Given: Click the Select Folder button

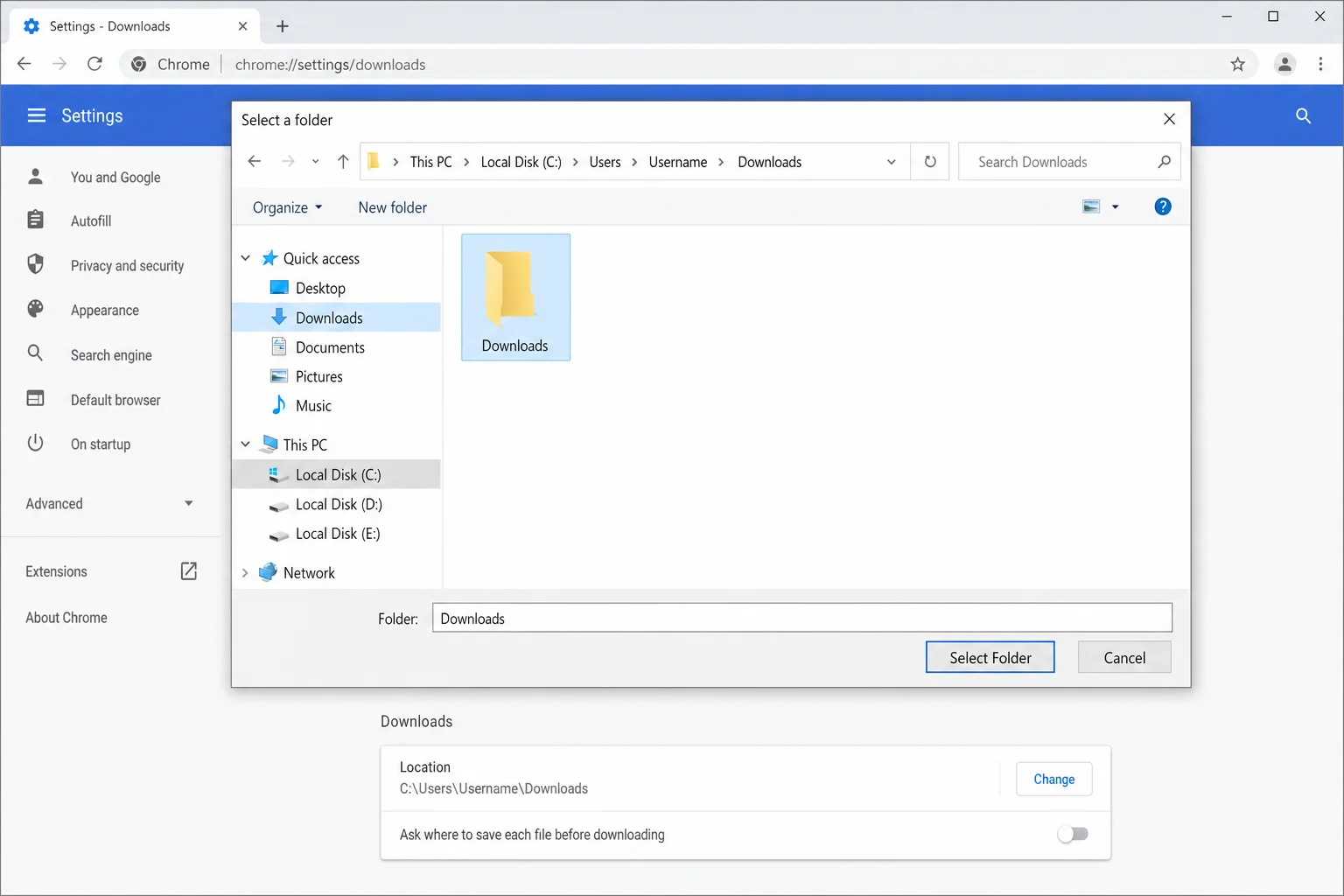Looking at the screenshot, I should [x=990, y=657].
